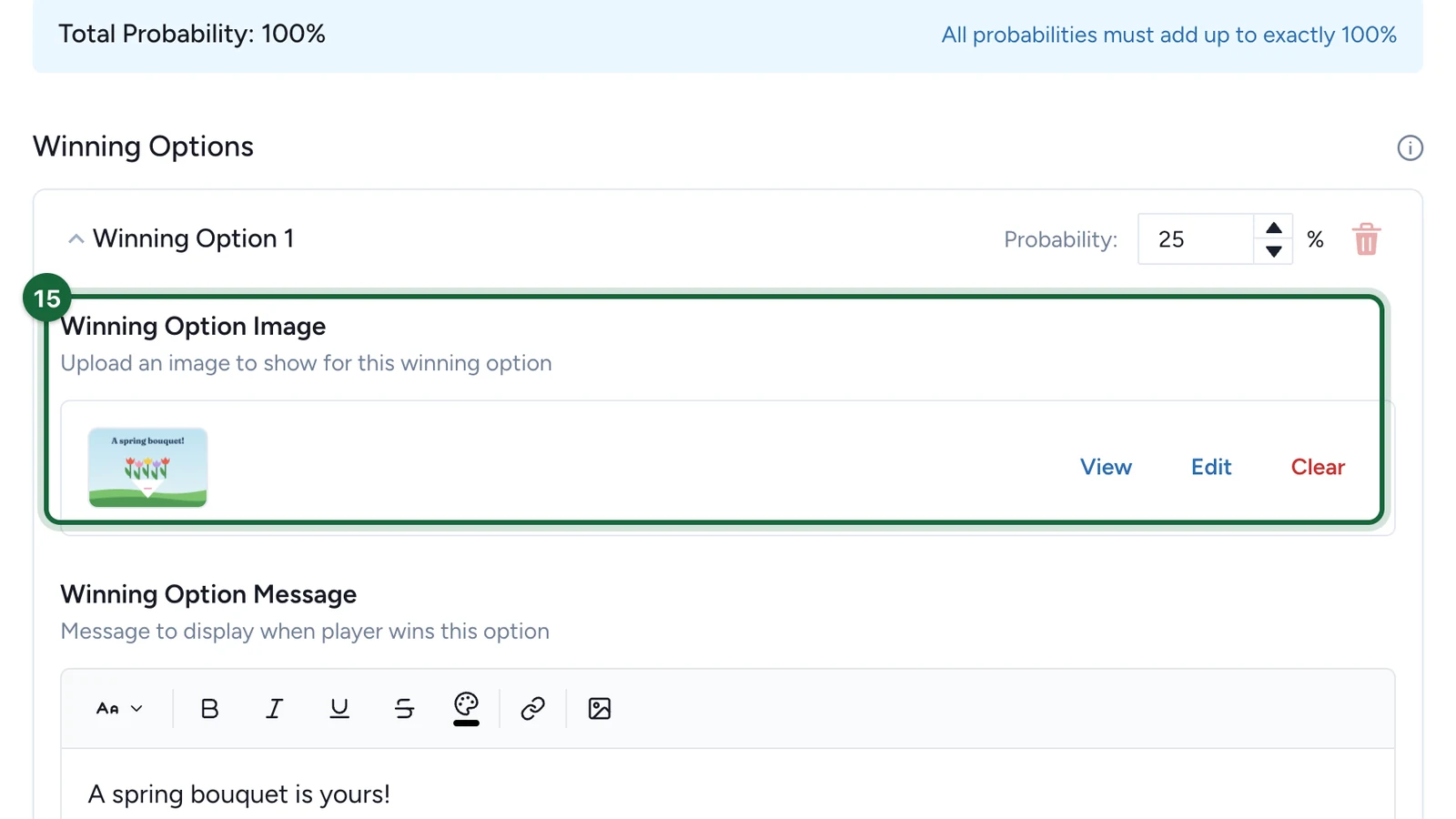Toggle bold formatting
Viewport: 1456px width, 819px height.
pos(209,708)
